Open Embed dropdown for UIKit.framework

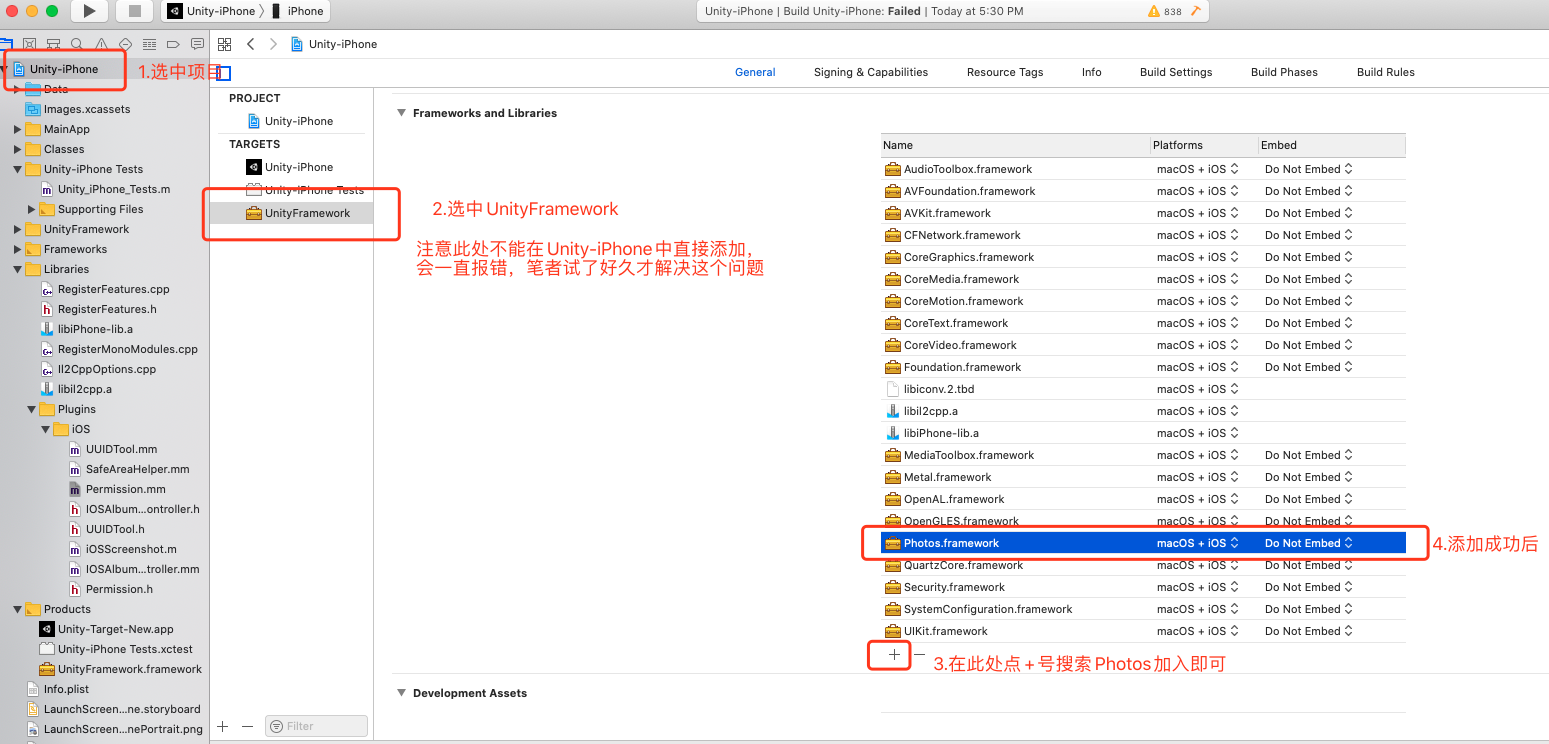tap(1308, 631)
